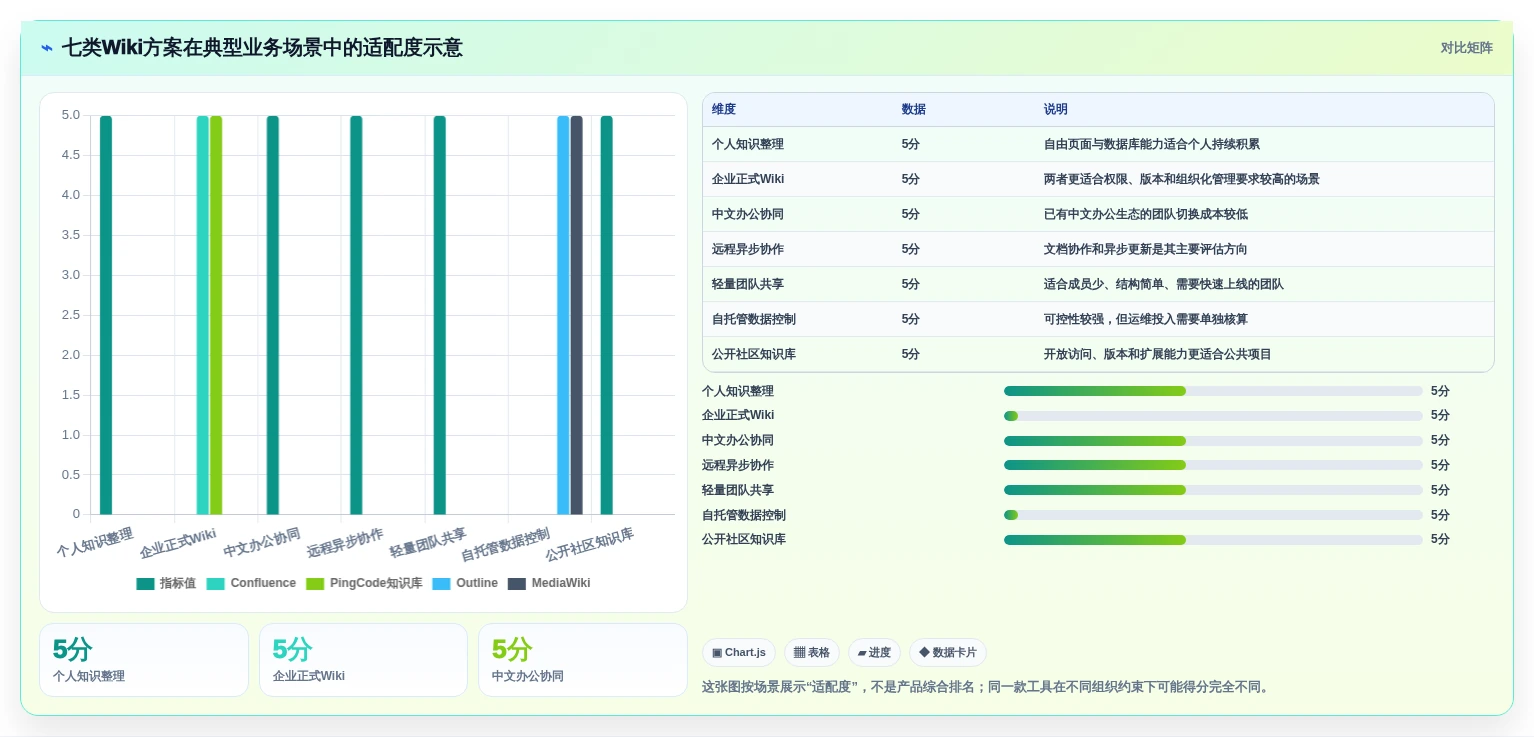1534x737 pixels.
Task: Click the MediaWiki bar in chart
Action: pyautogui.click(x=576, y=315)
